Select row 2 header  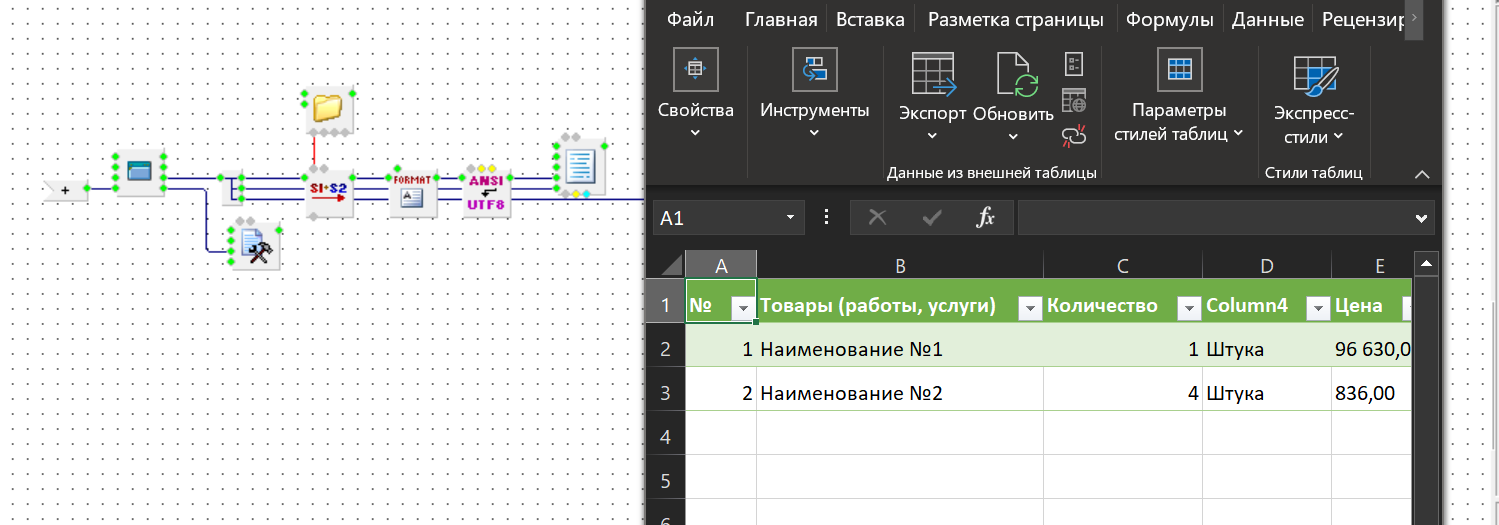coord(666,349)
